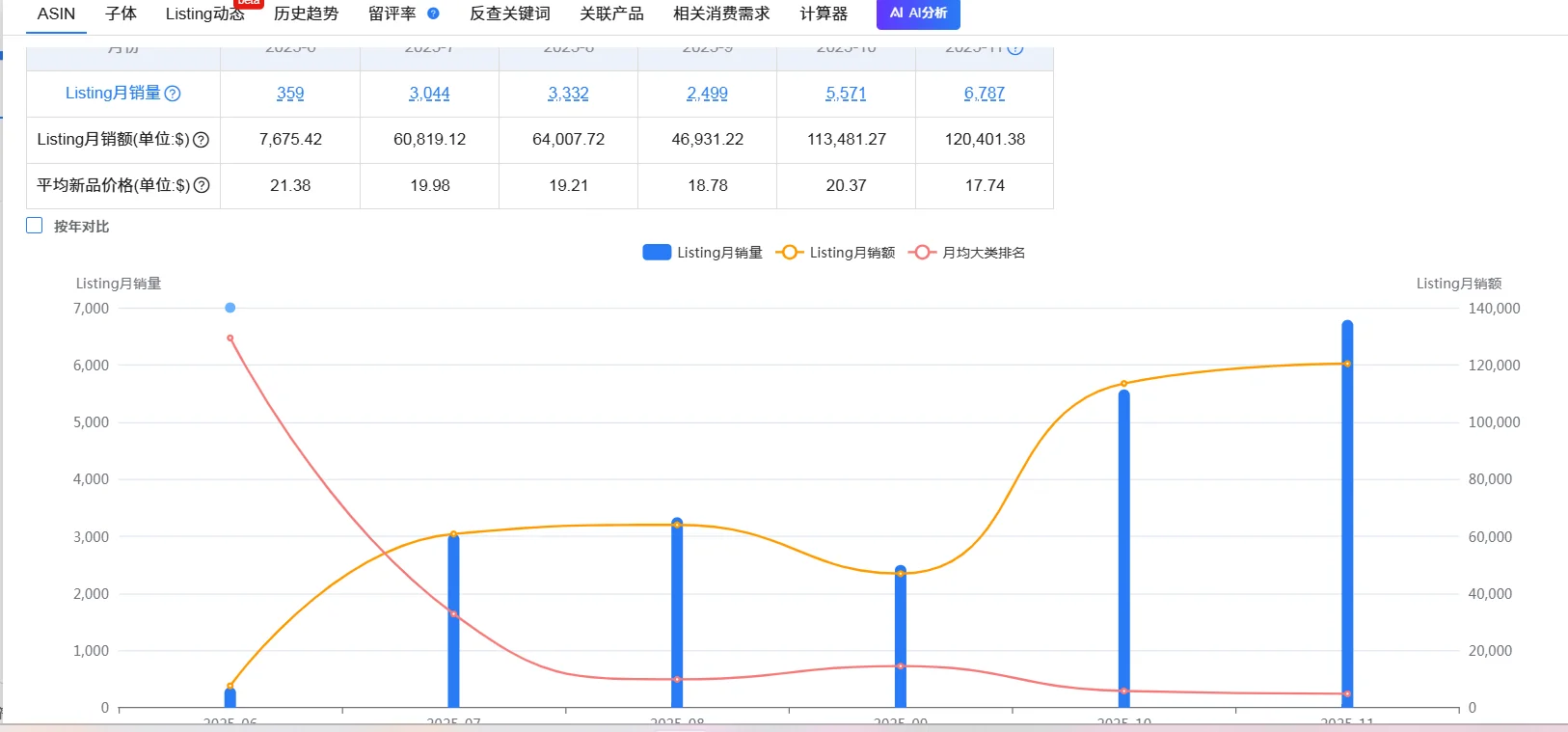Click the Listing月销量 row header link
Viewport: 1568px width, 732px height.
click(x=113, y=93)
